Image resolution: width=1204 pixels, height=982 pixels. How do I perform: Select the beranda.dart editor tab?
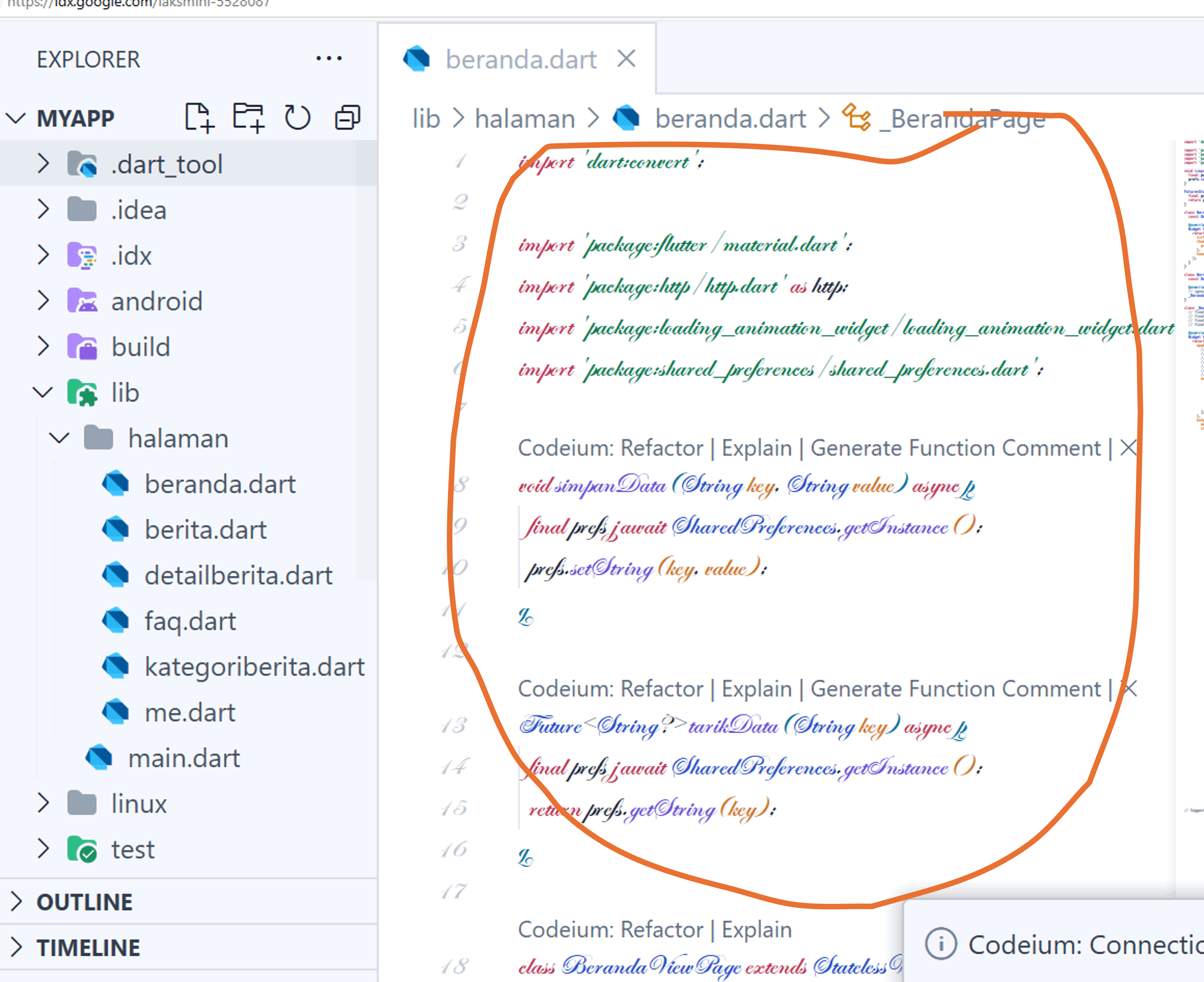520,60
